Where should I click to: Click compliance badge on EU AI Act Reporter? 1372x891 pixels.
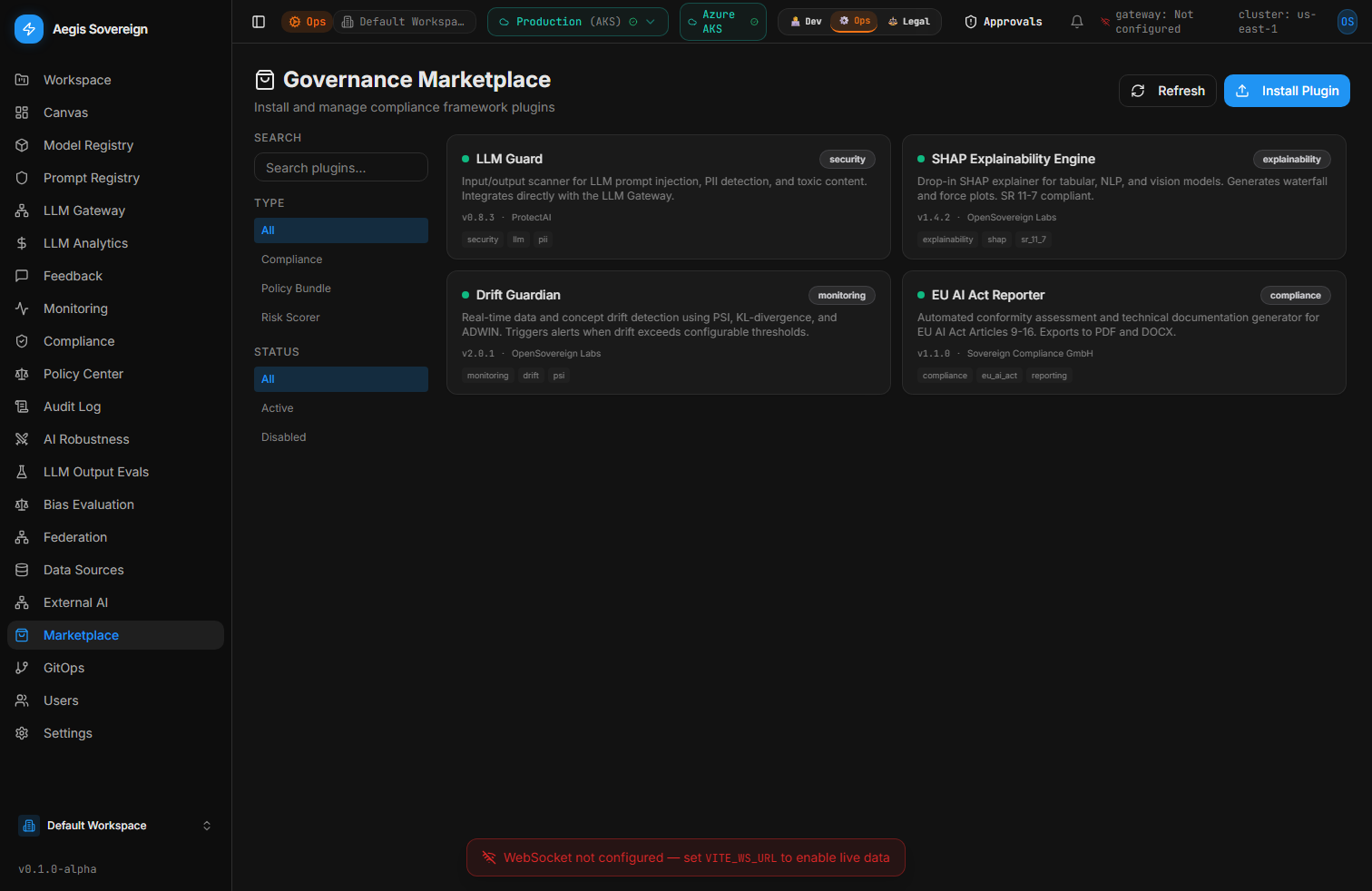(1296, 296)
